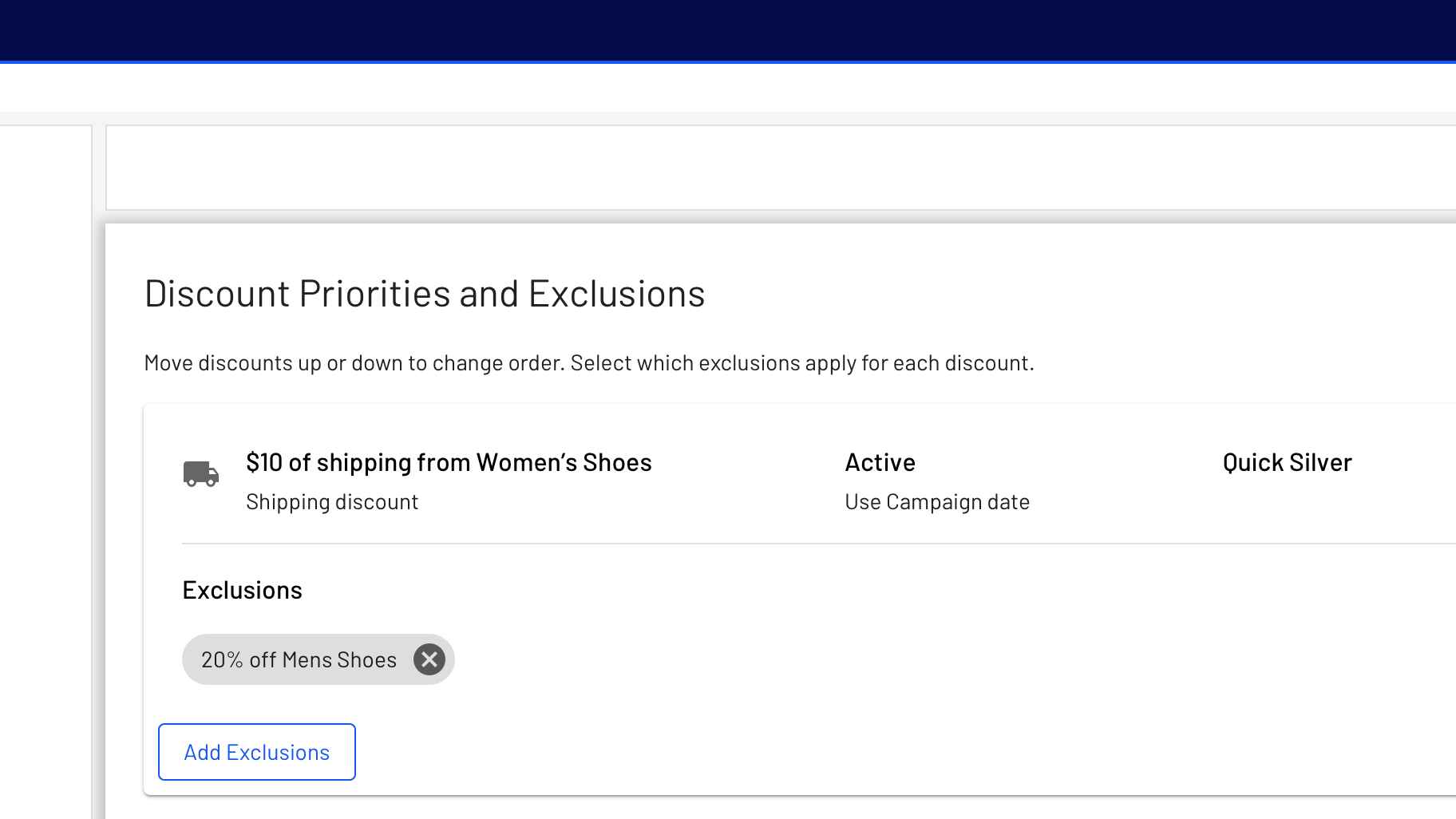The width and height of the screenshot is (1456, 819).
Task: Open the $10 of shipping from Women's Shoes discount
Action: click(449, 462)
